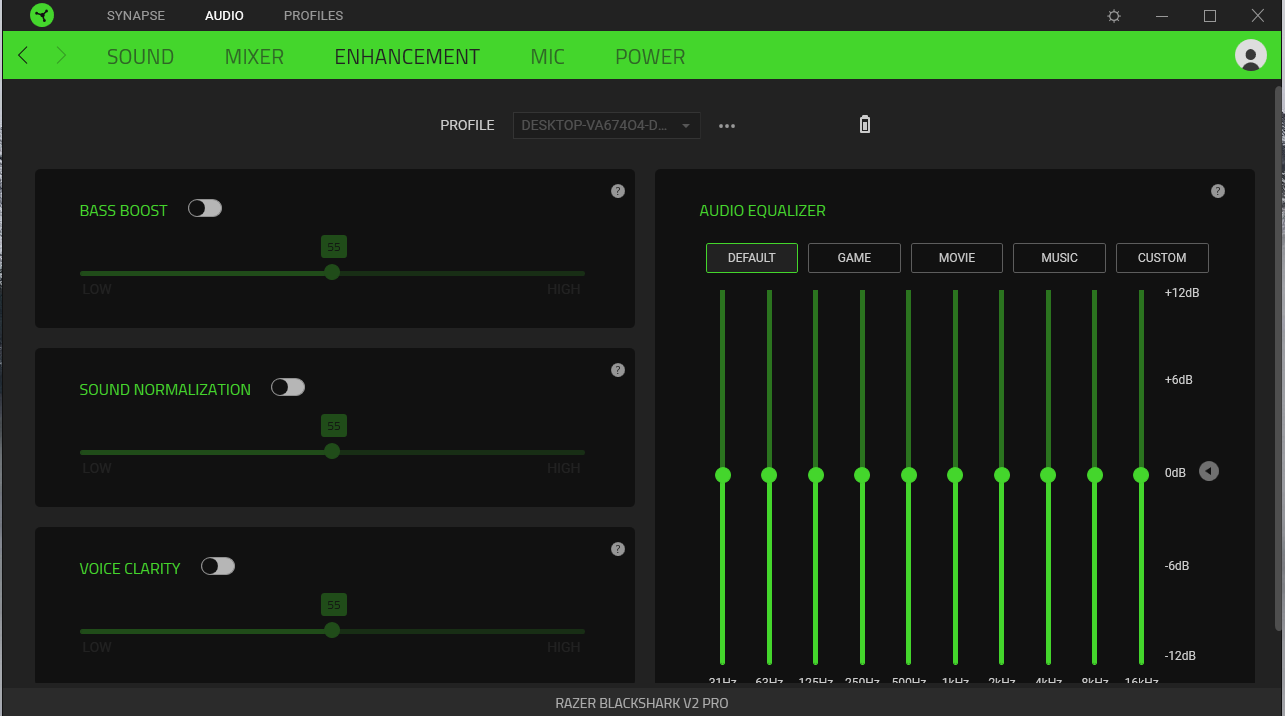Enable the Sound Normalization toggle

pos(288,388)
